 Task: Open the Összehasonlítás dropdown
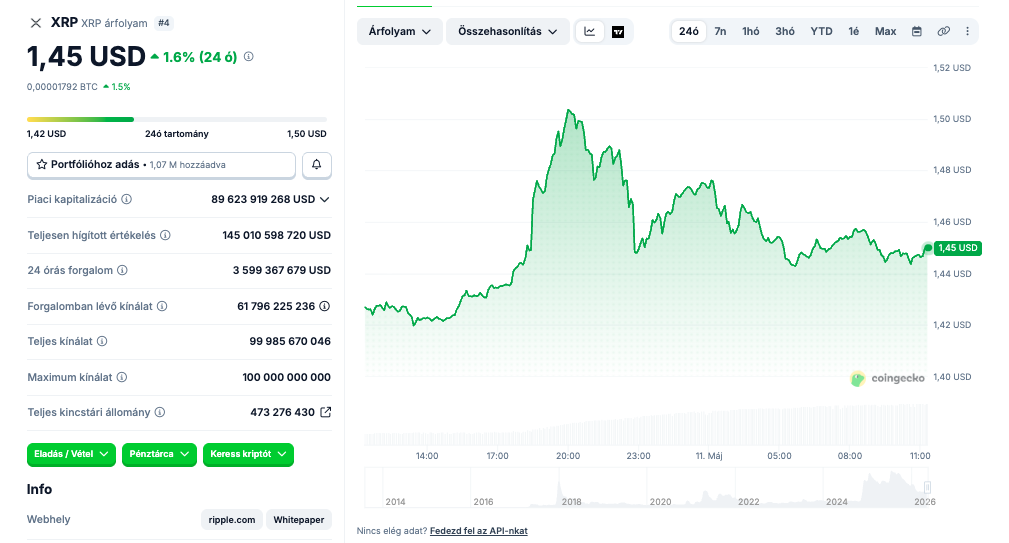[508, 32]
